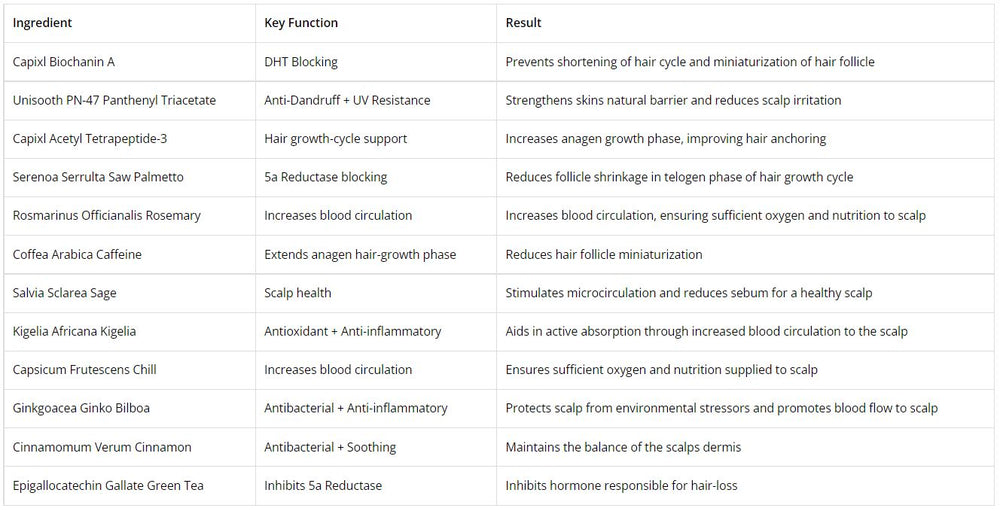The image size is (1000, 511).
Task: Click the Result column header
Action: [523, 23]
